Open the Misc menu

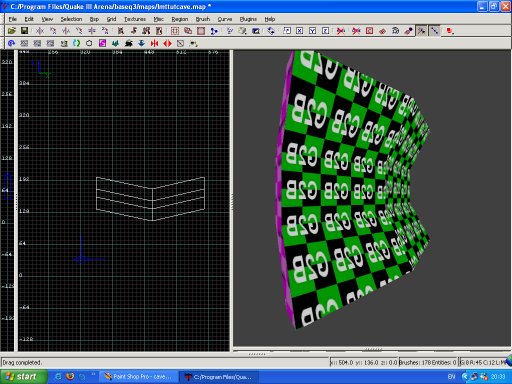click(158, 19)
